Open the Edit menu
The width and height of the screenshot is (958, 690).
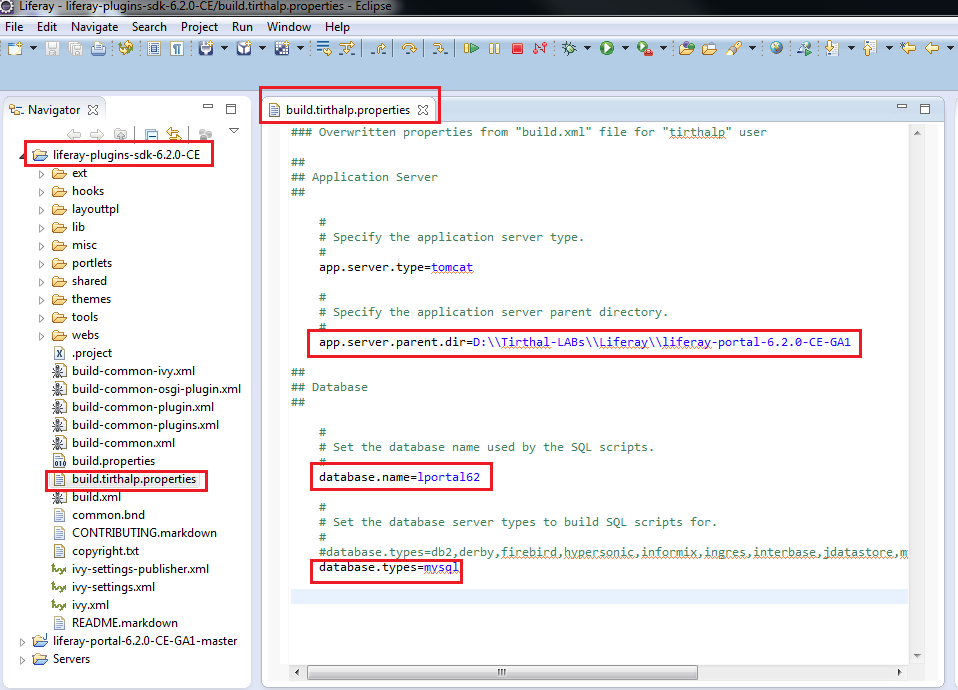46,27
